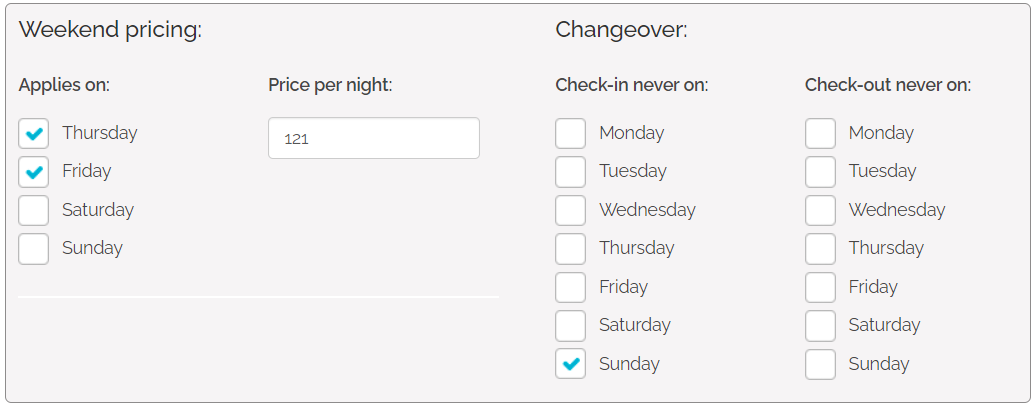The image size is (1035, 406).
Task: Enable Sunday for weekend pricing
Action: 34,248
